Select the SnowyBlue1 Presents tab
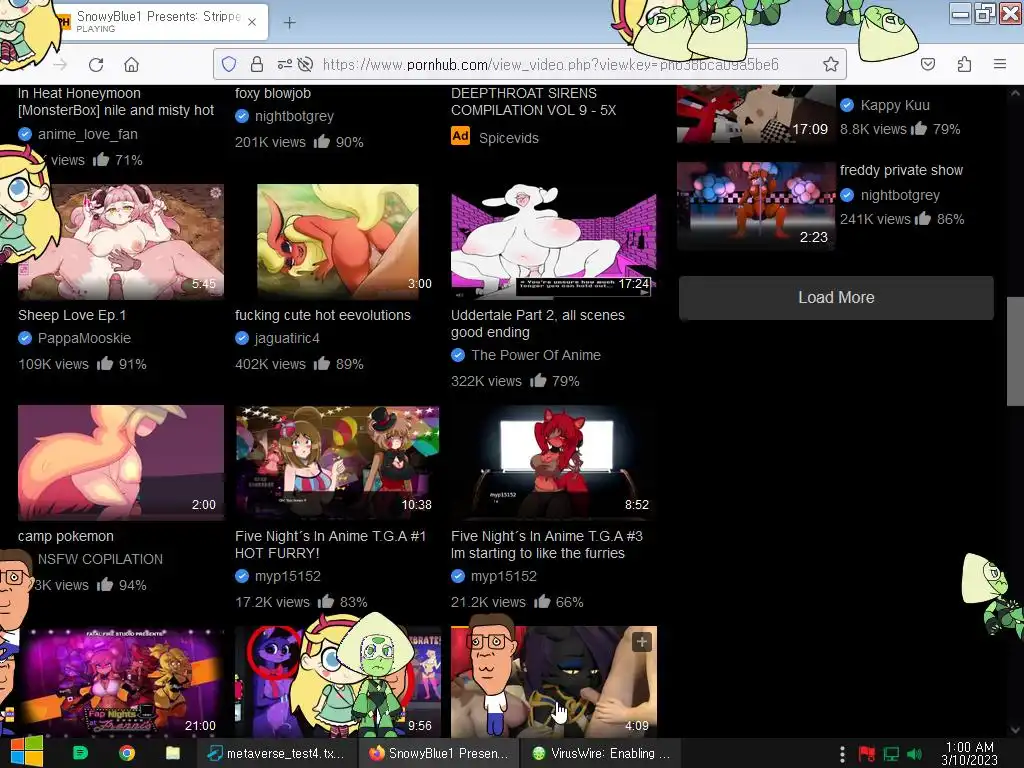The width and height of the screenshot is (1024, 768). click(x=159, y=22)
